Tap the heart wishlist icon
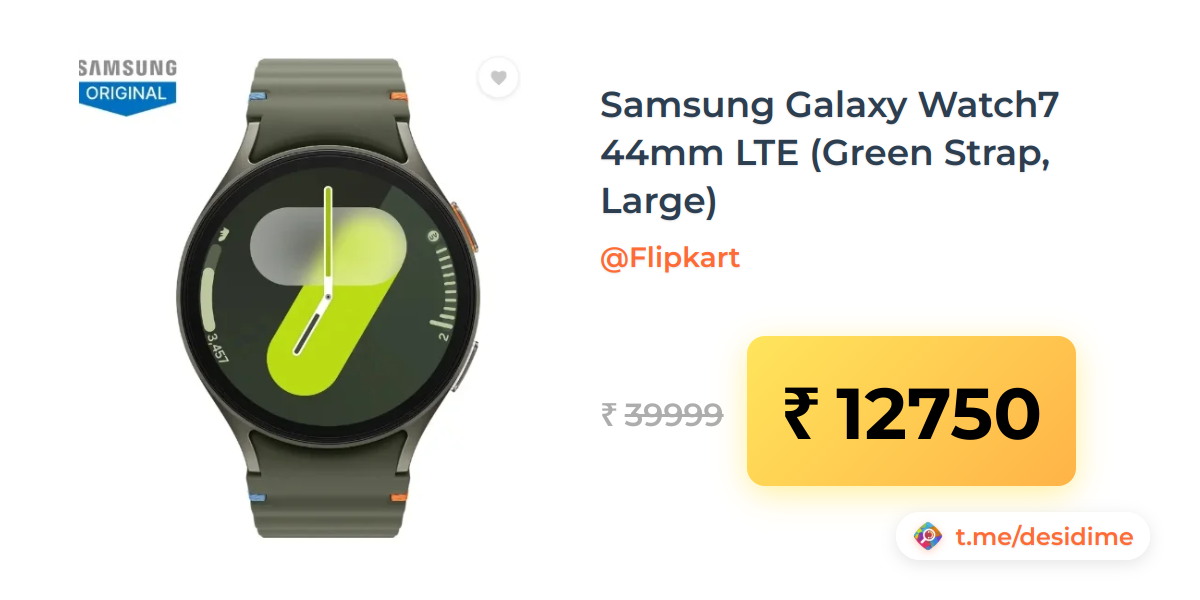 click(x=498, y=78)
